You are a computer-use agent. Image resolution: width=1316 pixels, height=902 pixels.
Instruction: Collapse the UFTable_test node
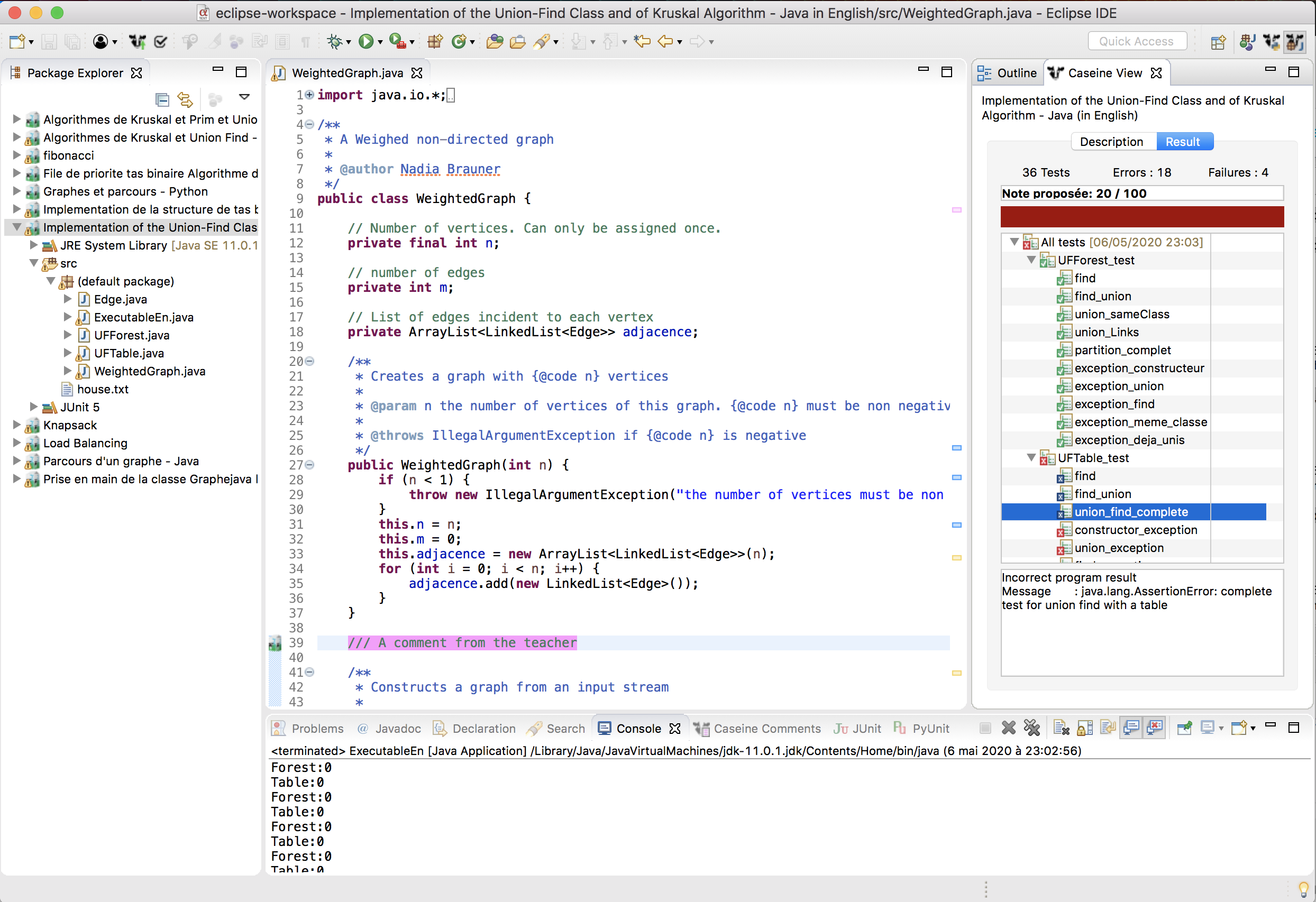click(x=1032, y=457)
